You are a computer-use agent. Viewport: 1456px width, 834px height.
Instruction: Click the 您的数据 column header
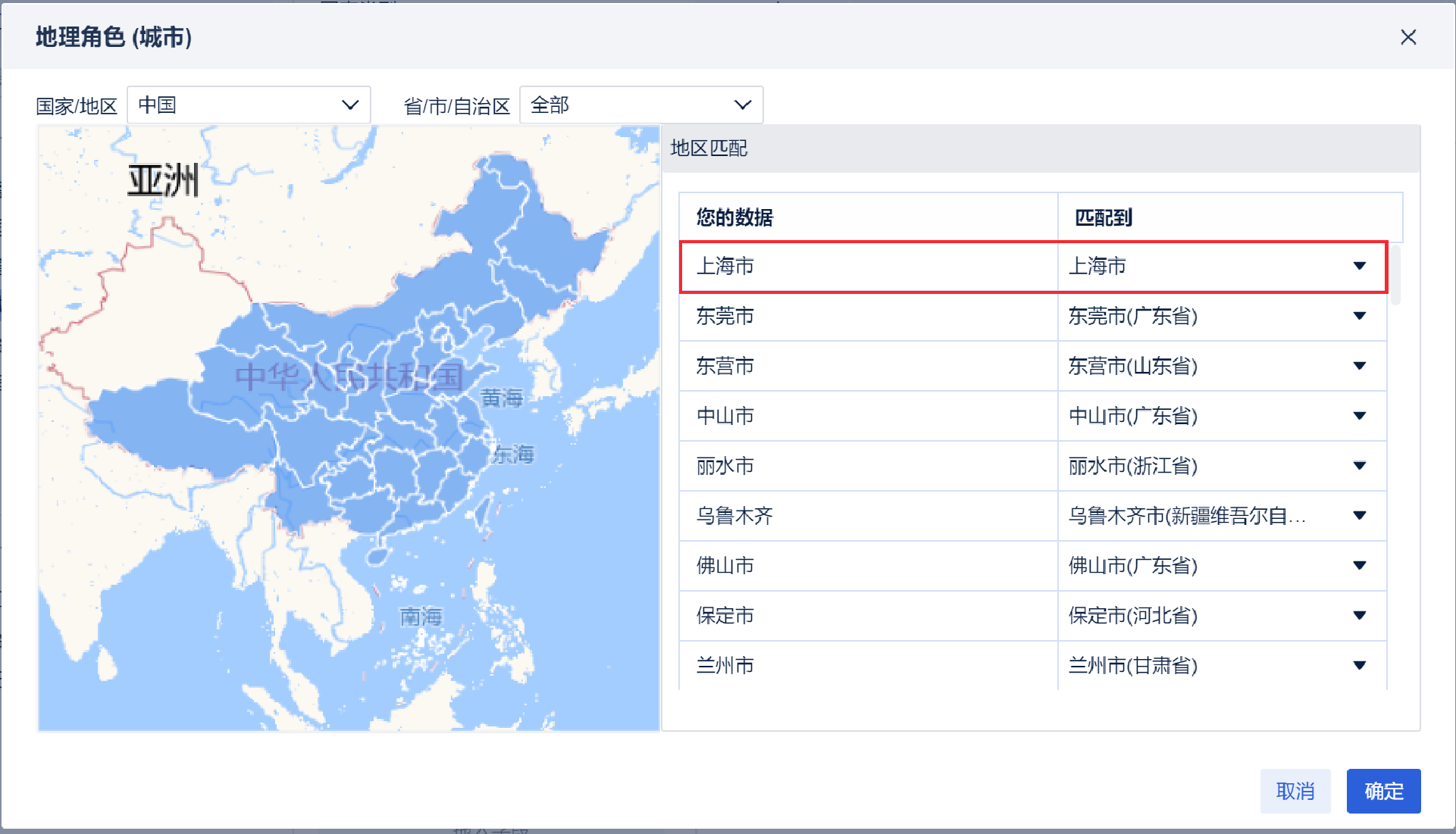coord(734,217)
